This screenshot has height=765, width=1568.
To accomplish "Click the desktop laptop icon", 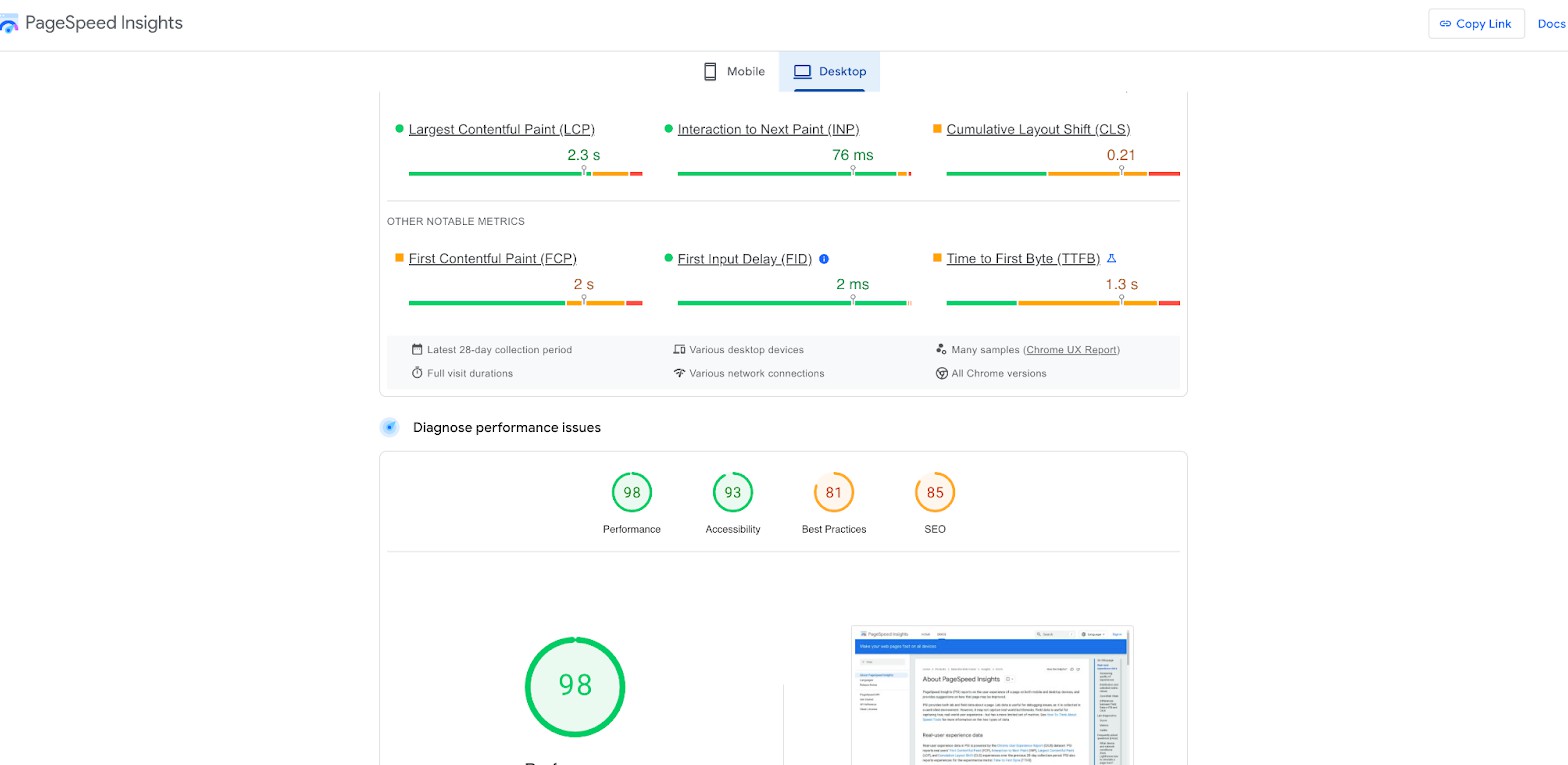I will tap(802, 71).
